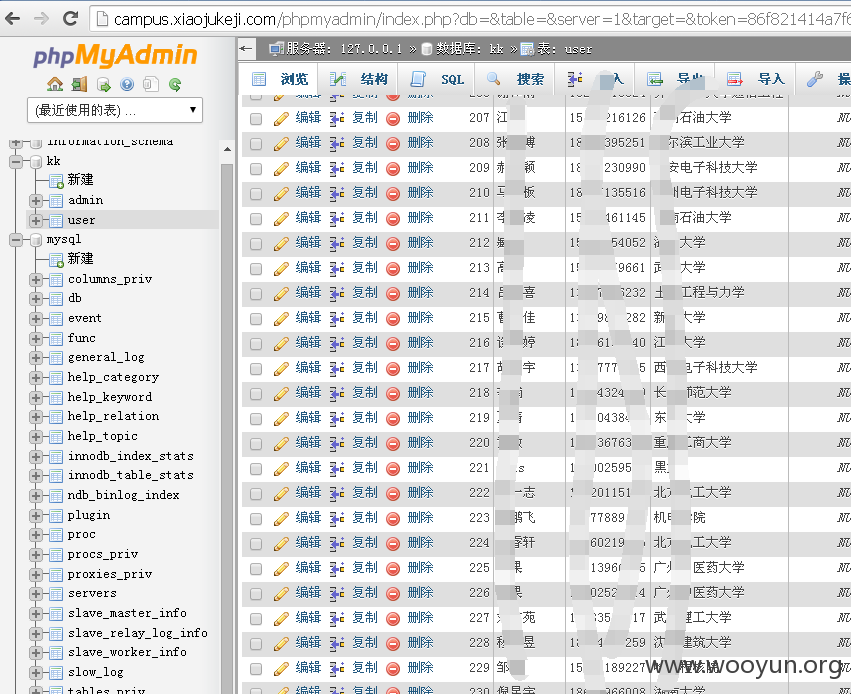Open phpMyAdmin documentation help icon
Image resolution: width=851 pixels, height=694 pixels.
click(x=127, y=84)
